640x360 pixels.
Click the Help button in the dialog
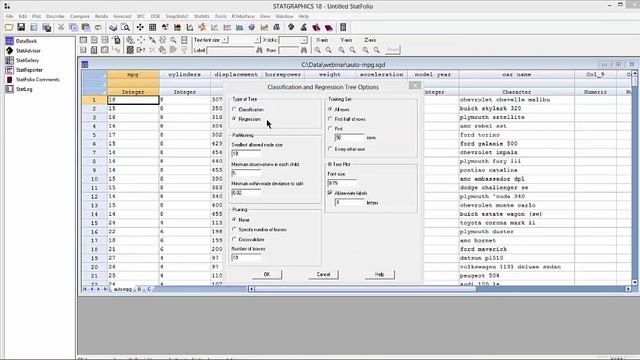click(x=379, y=274)
